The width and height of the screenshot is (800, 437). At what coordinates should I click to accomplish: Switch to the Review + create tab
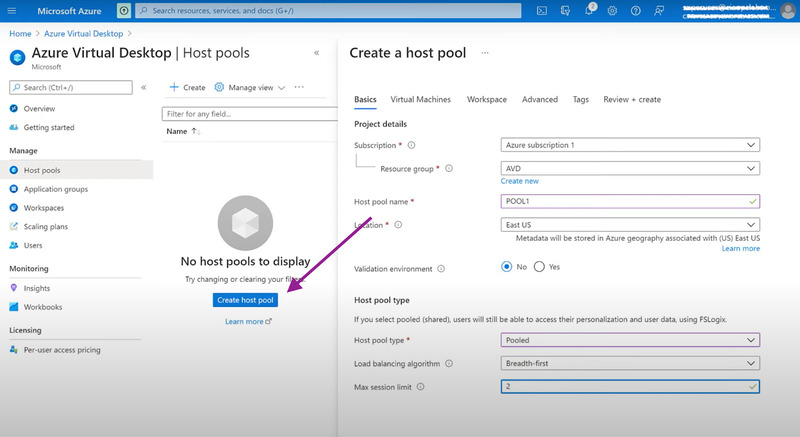pos(632,99)
